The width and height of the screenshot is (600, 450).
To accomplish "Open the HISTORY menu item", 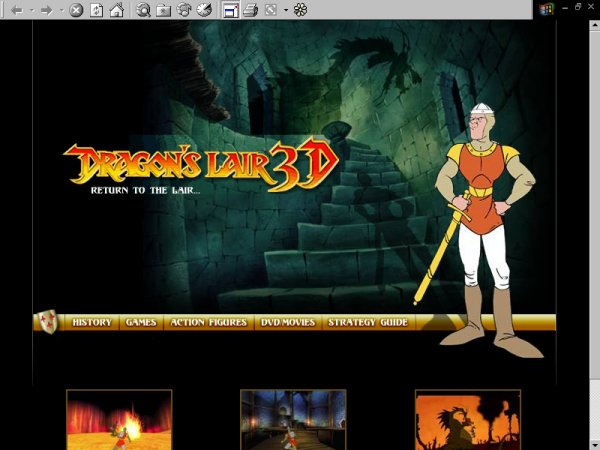I will click(92, 322).
